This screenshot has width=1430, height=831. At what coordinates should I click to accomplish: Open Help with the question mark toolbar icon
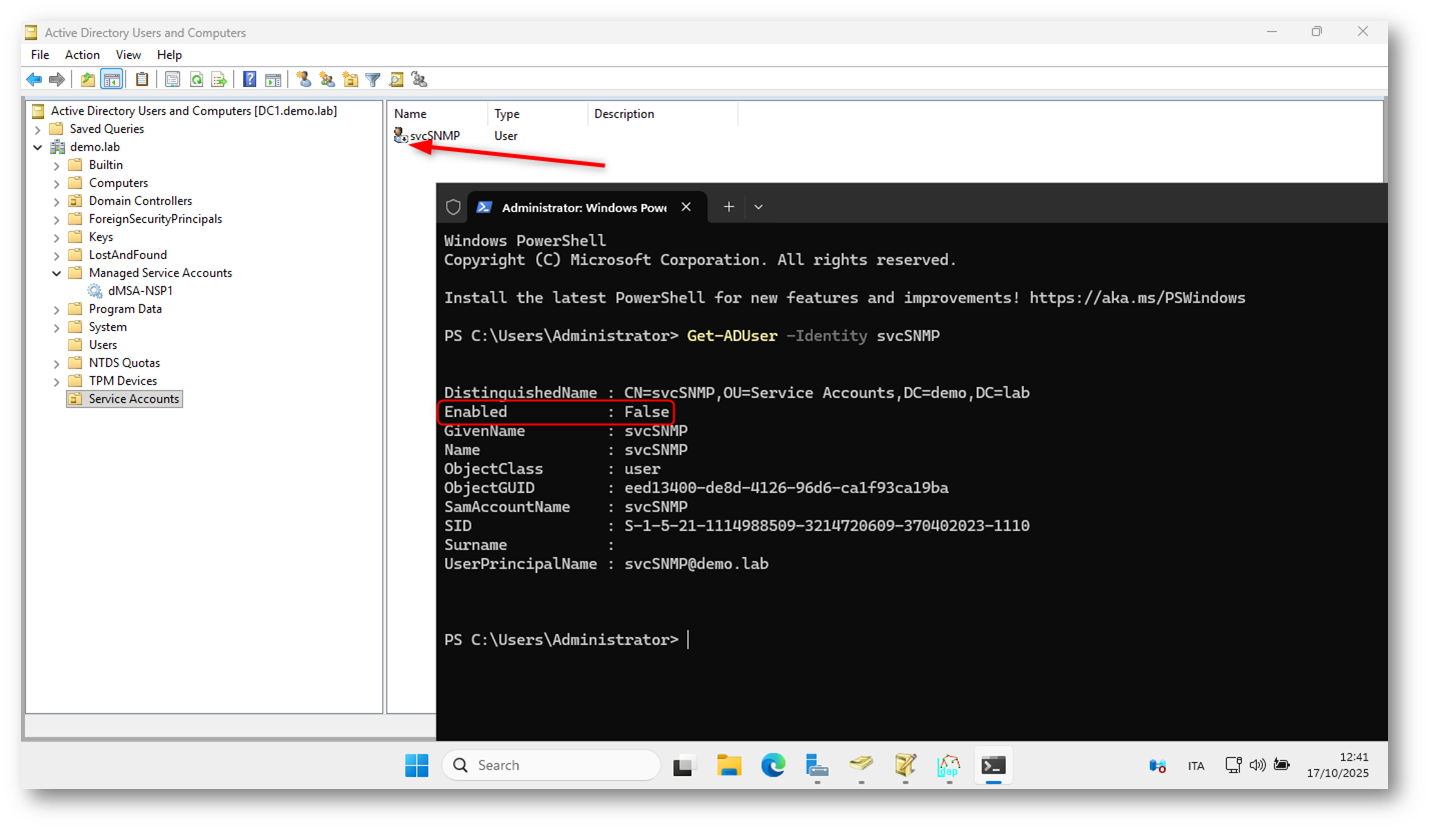tap(250, 79)
